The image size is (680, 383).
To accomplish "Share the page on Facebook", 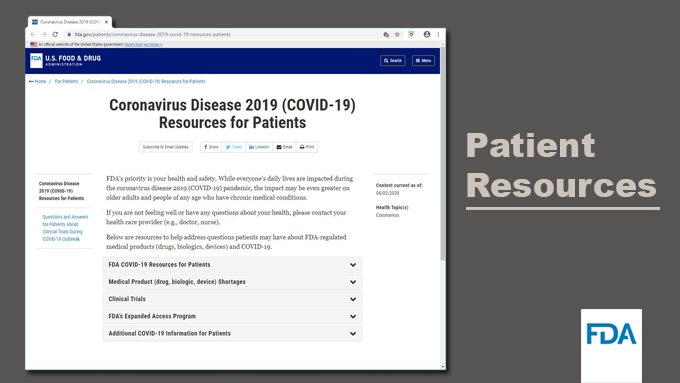I will (x=211, y=147).
